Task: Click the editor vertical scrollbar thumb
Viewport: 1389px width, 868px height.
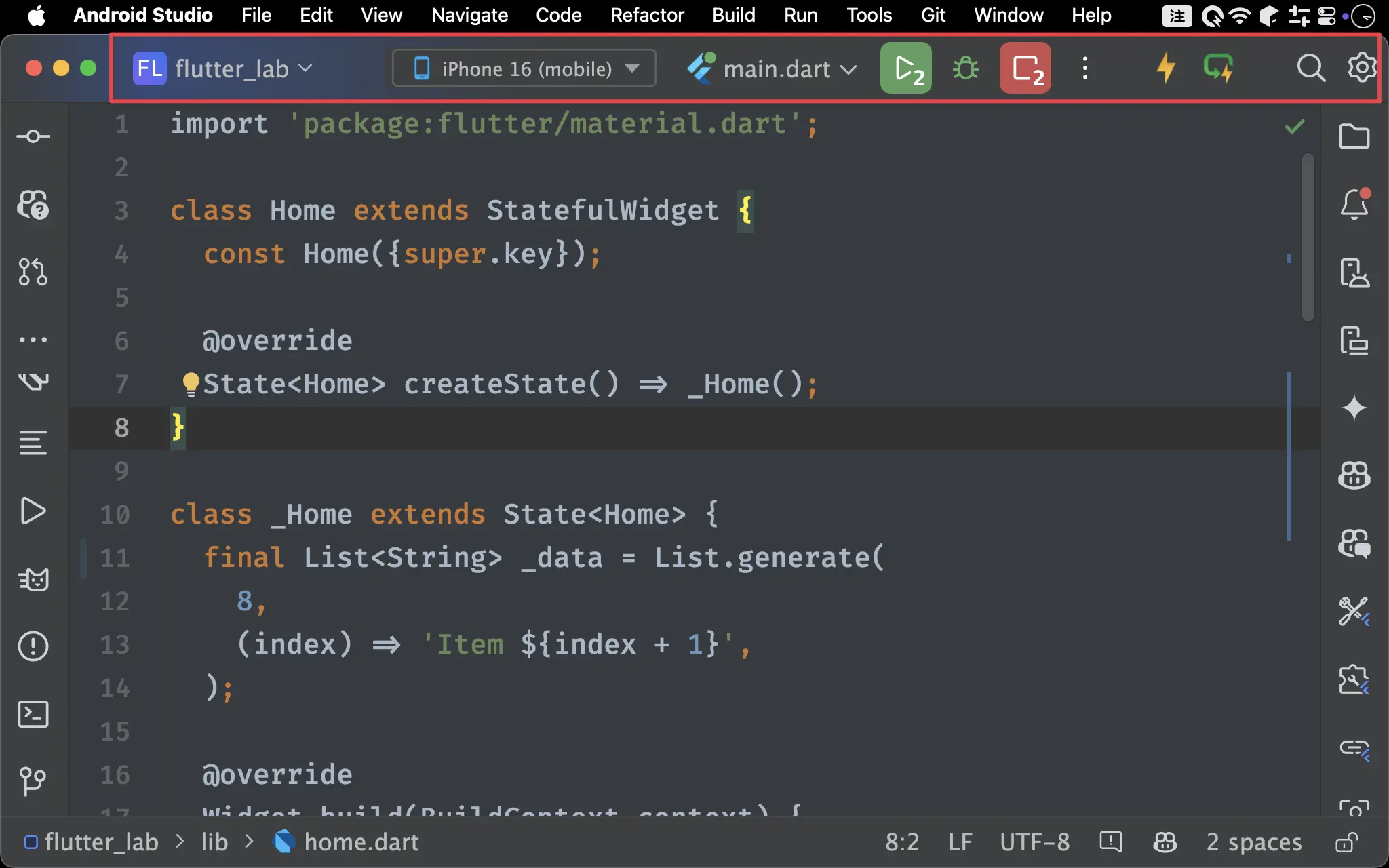Action: click(1308, 237)
